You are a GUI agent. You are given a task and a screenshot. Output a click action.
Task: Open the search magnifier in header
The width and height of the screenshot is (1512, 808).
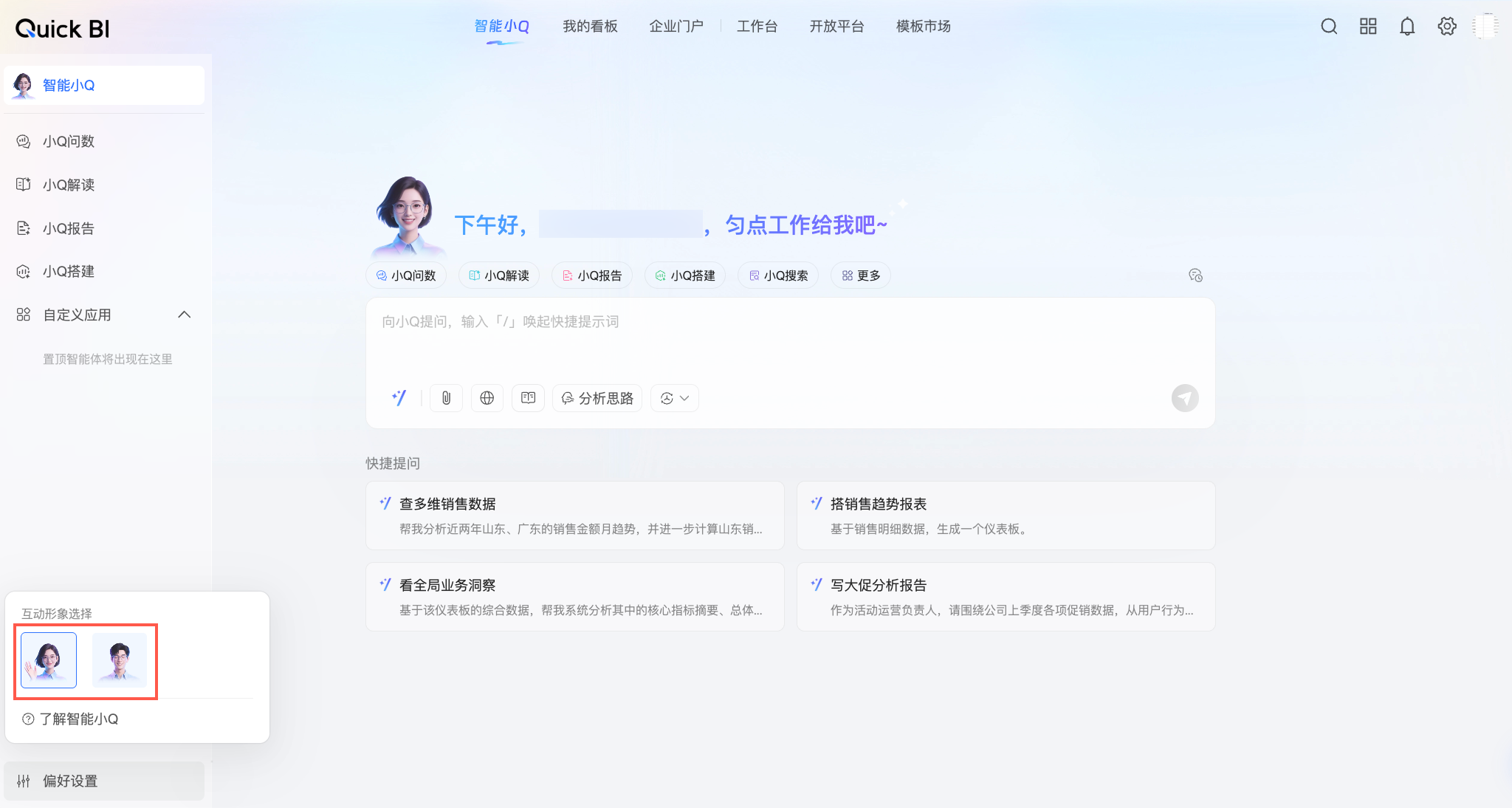[1329, 27]
